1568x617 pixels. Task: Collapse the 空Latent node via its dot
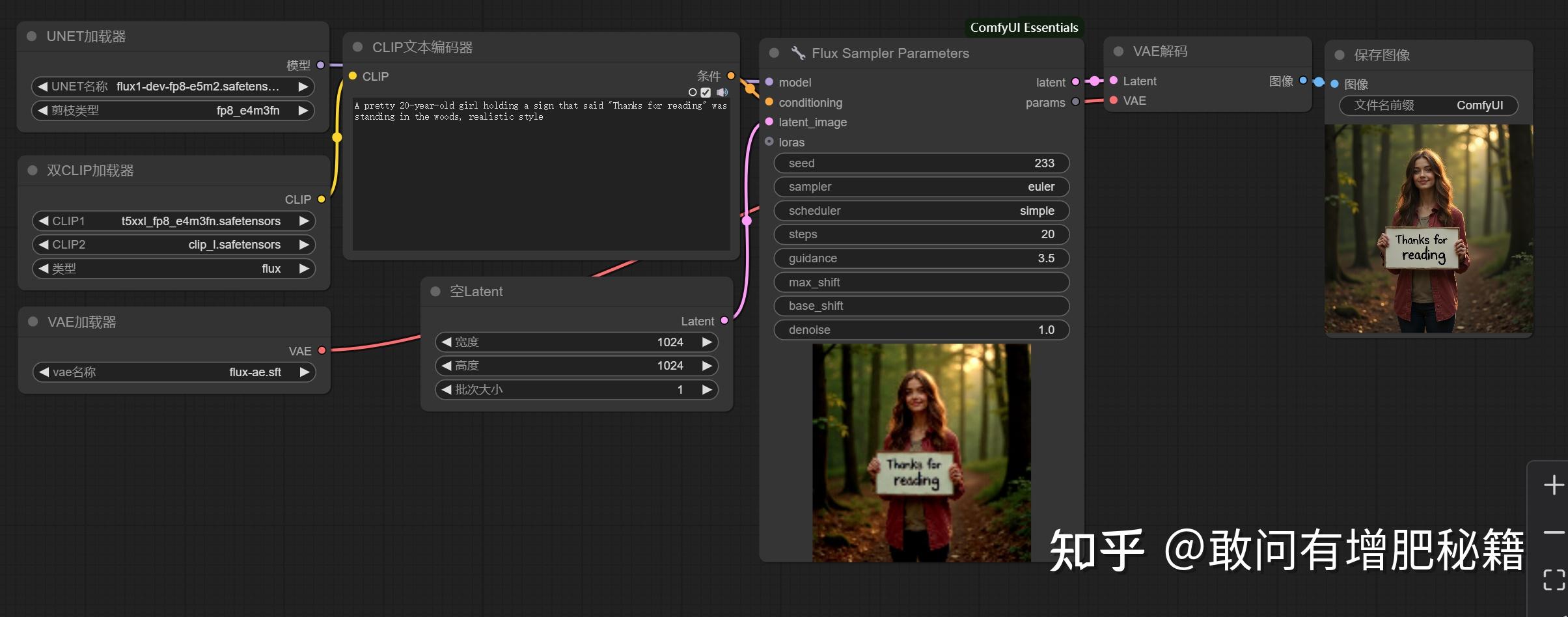click(435, 292)
